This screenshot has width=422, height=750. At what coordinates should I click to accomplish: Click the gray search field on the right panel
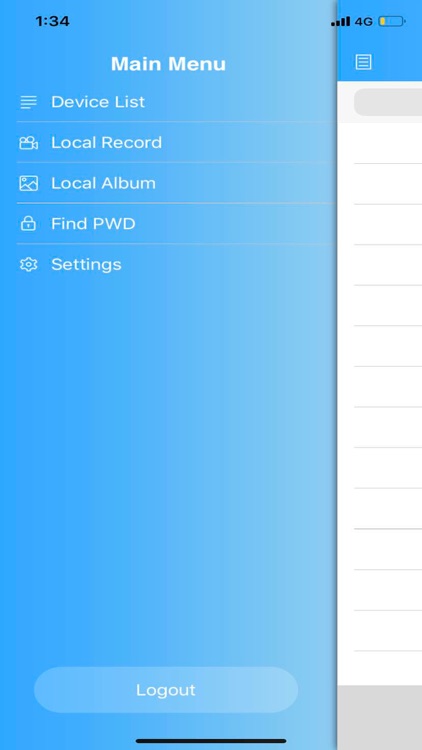click(388, 102)
